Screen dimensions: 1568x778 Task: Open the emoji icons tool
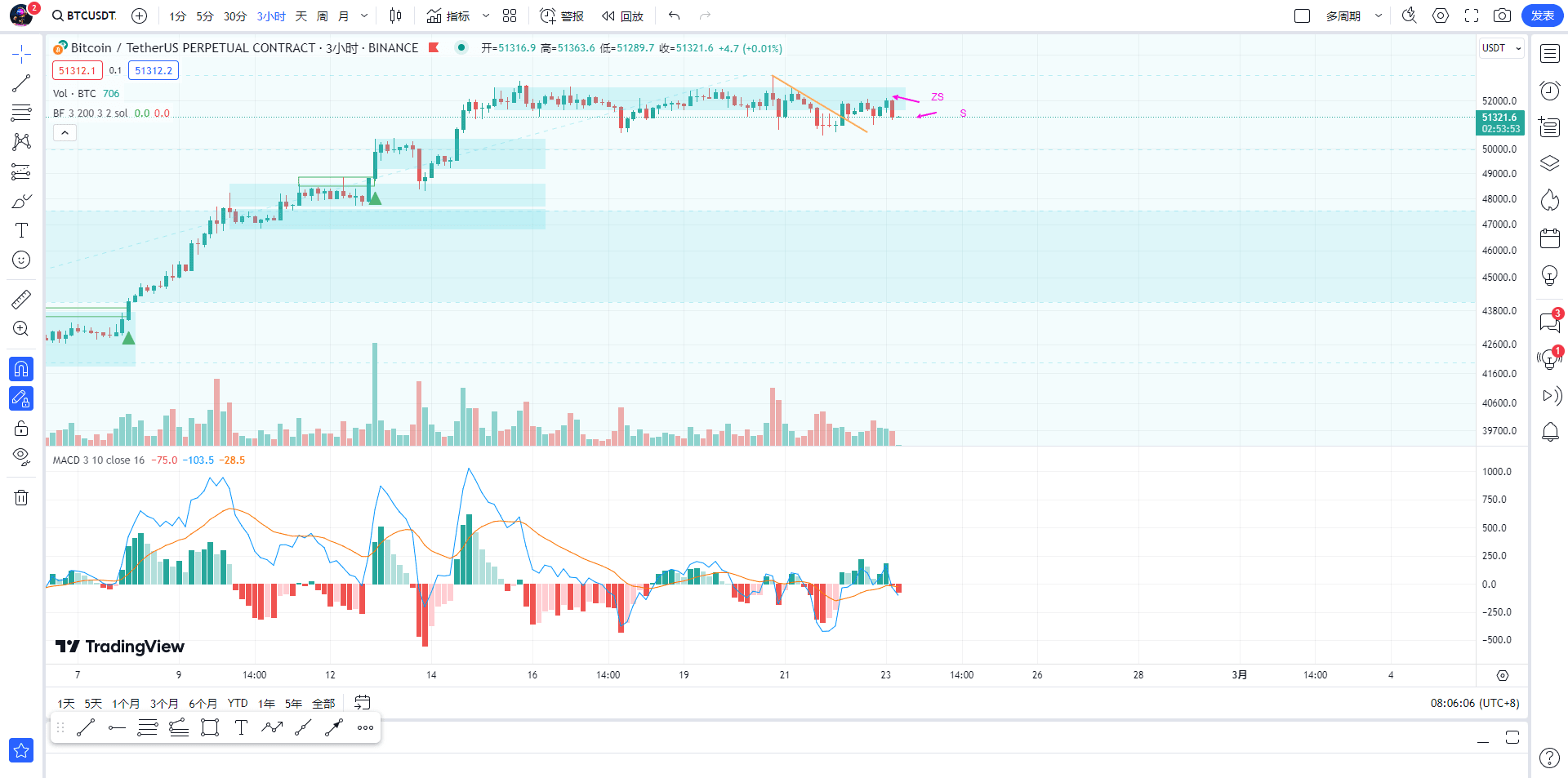click(x=21, y=260)
